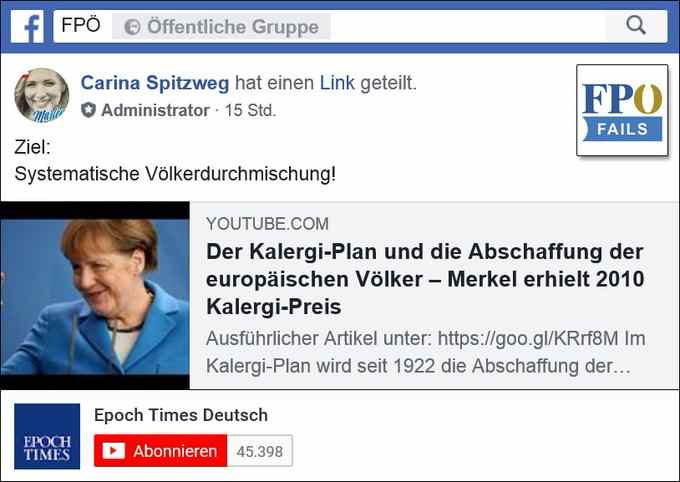Click the globe icon beside Öffentliche Gruppe
Viewport: 680px width, 482px height.
pyautogui.click(x=132, y=27)
